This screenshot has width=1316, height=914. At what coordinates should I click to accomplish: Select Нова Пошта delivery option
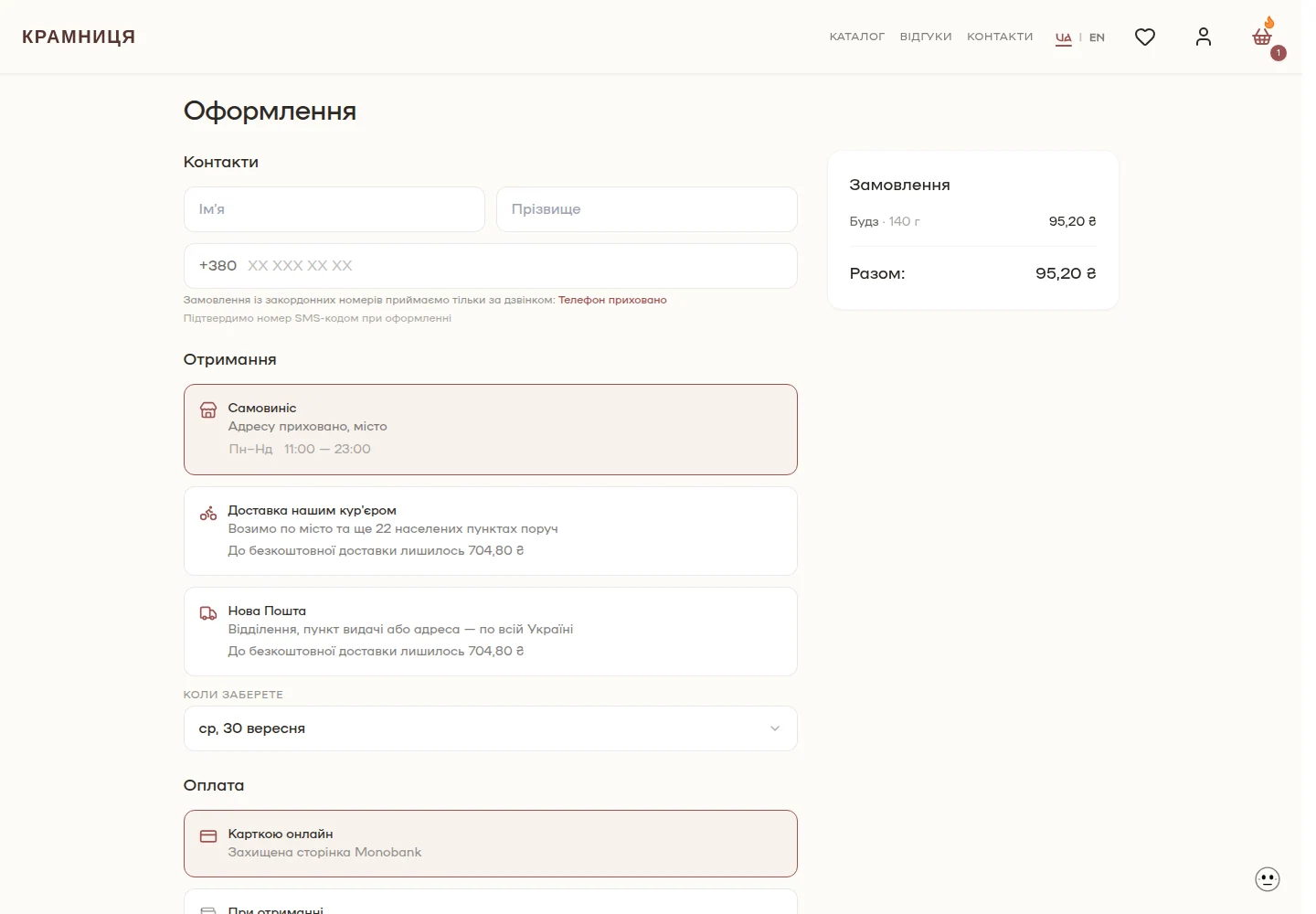pos(491,632)
